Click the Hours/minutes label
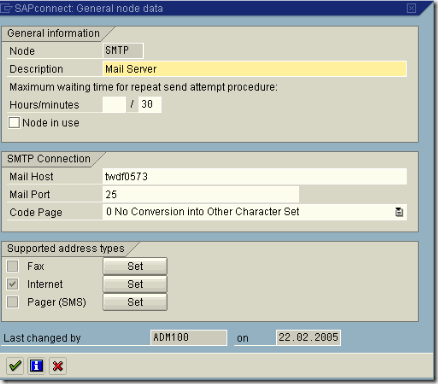This screenshot has height=384, width=438. click(x=44, y=105)
